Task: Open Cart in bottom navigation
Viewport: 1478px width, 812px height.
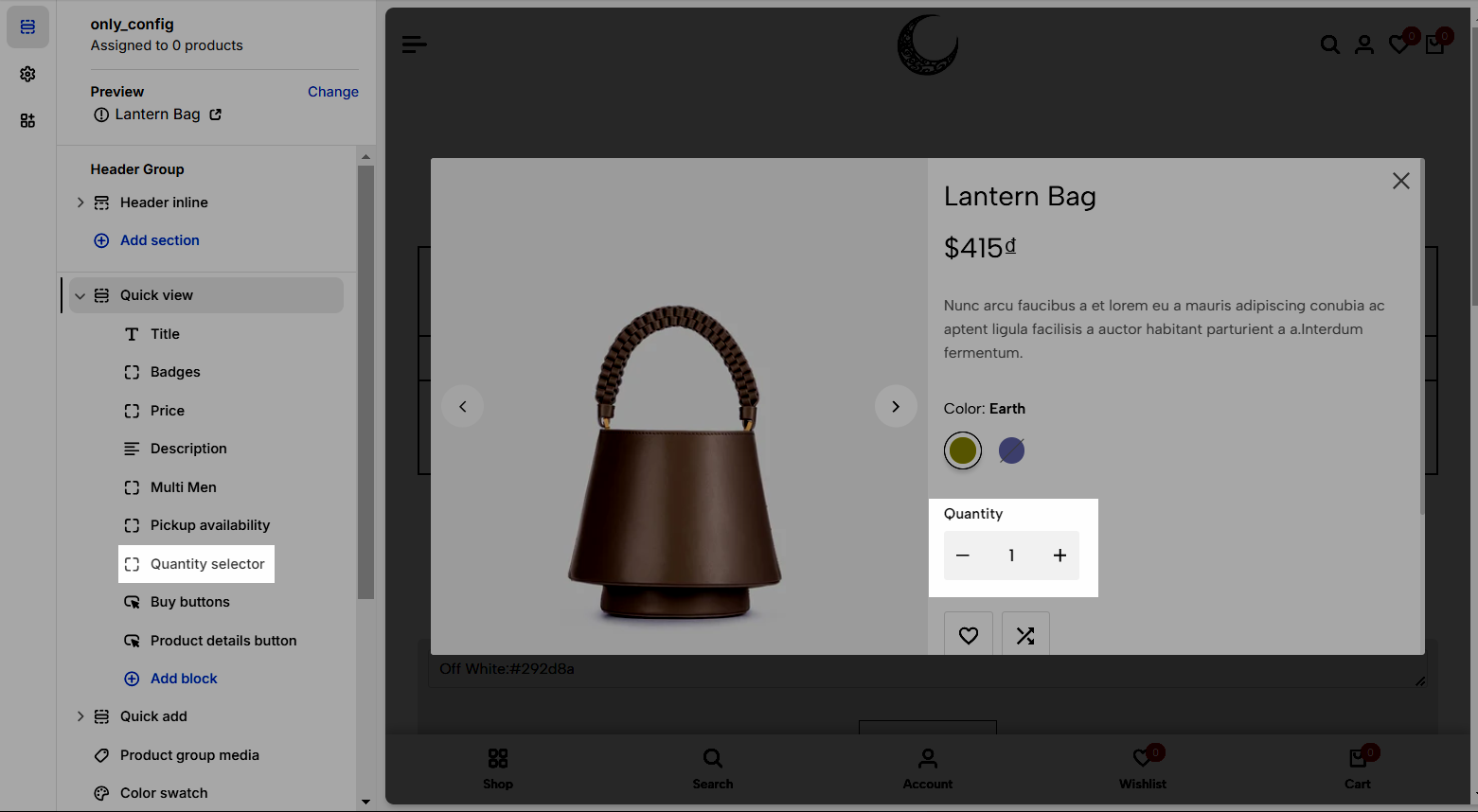Action: pos(1358,768)
